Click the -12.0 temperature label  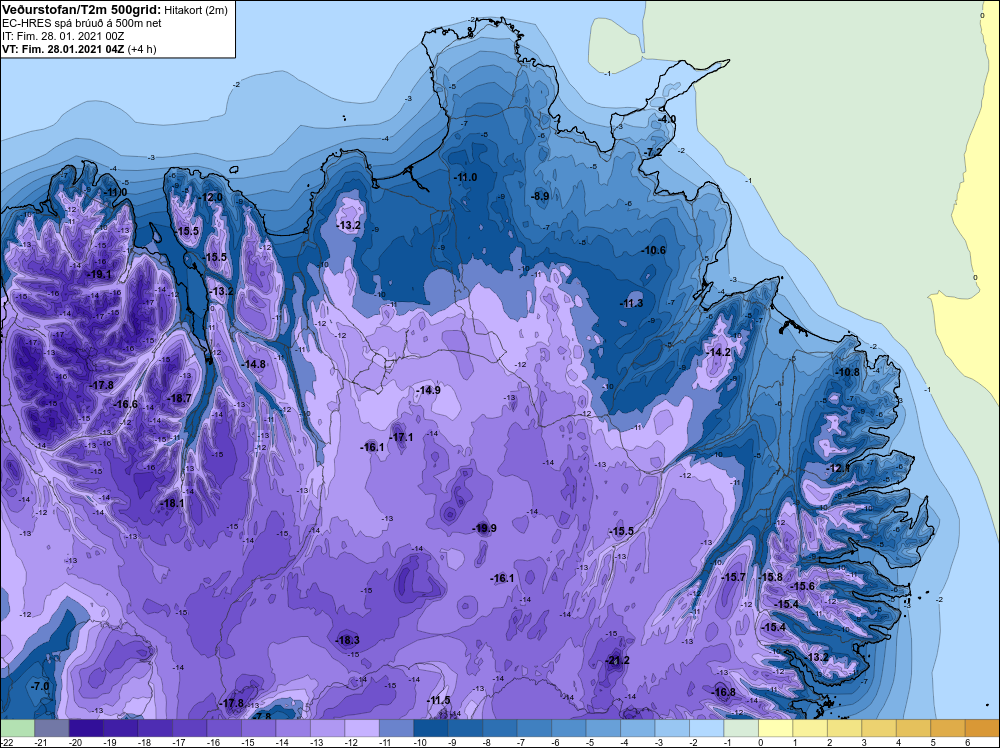pos(210,198)
